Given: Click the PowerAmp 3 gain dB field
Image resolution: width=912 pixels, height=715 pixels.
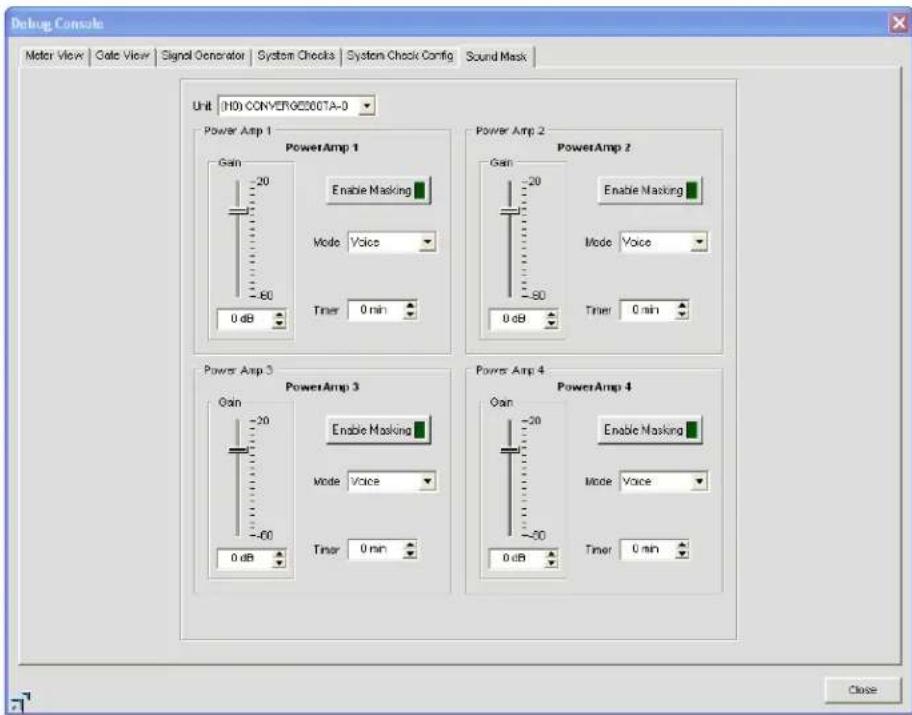Looking at the screenshot, I should [x=245, y=558].
